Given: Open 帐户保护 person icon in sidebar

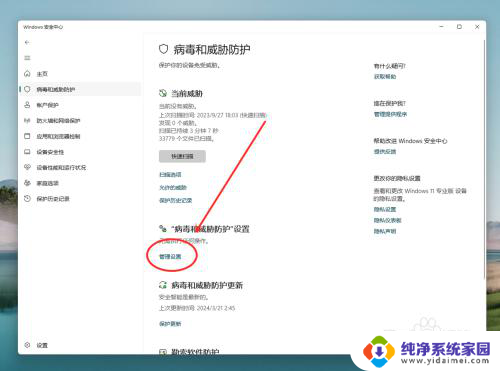Looking at the screenshot, I should tap(27, 105).
